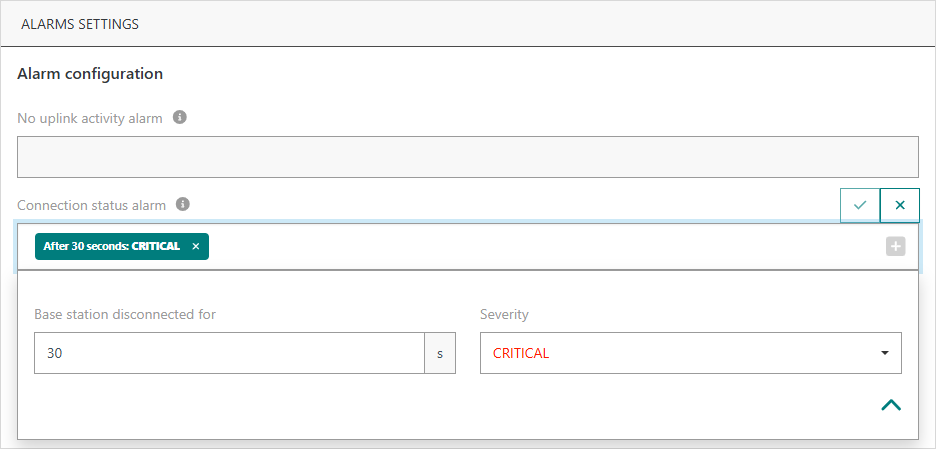This screenshot has height=449, width=936.
Task: Click empty area of Connection status tag field
Action: [x=540, y=246]
